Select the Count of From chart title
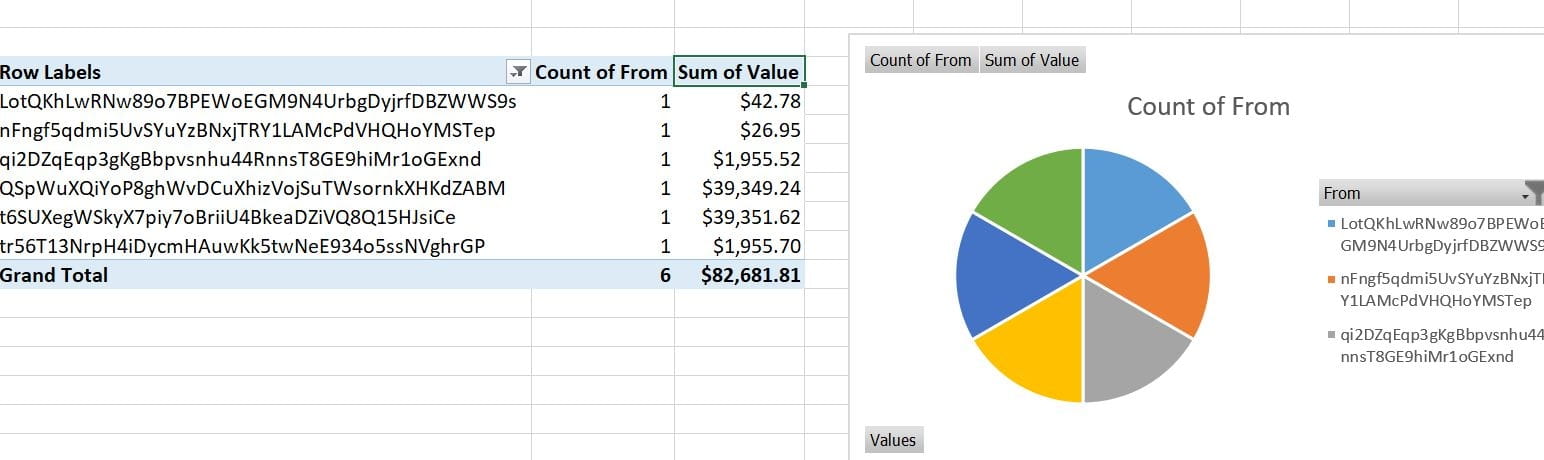 click(1208, 107)
